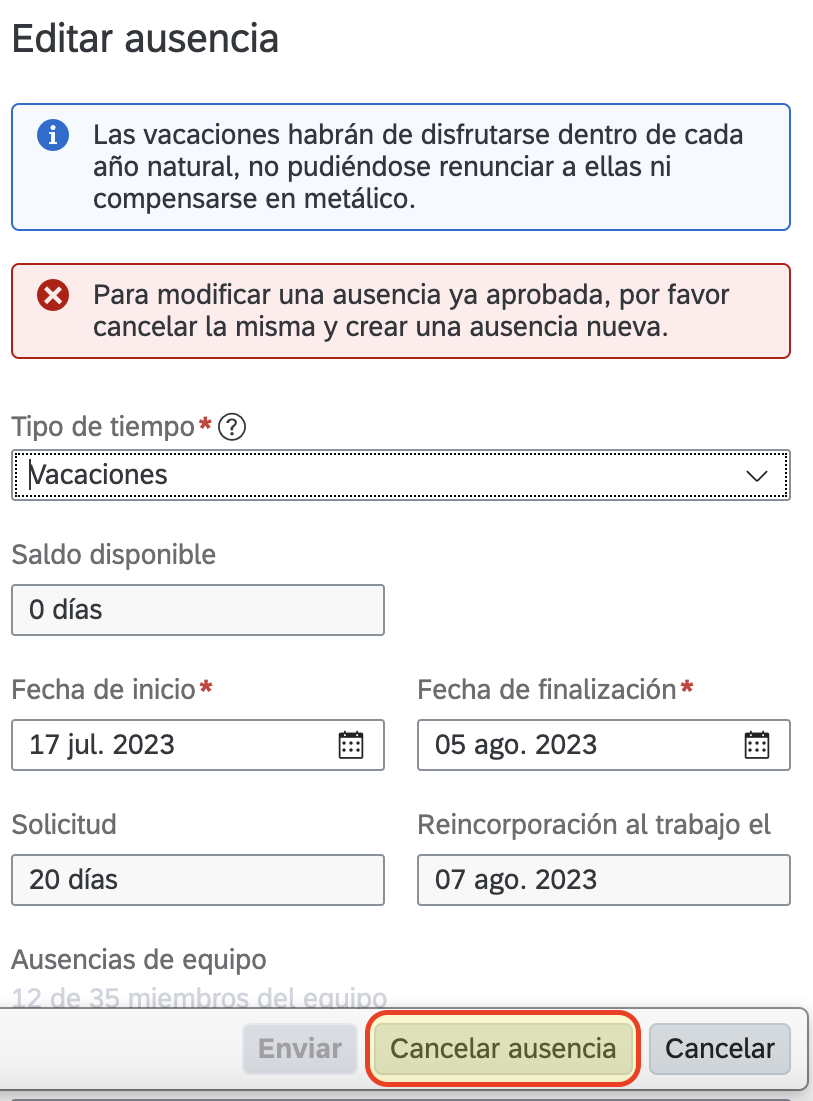Click the Ausencias de equipo label
This screenshot has height=1101, width=813.
tap(139, 960)
